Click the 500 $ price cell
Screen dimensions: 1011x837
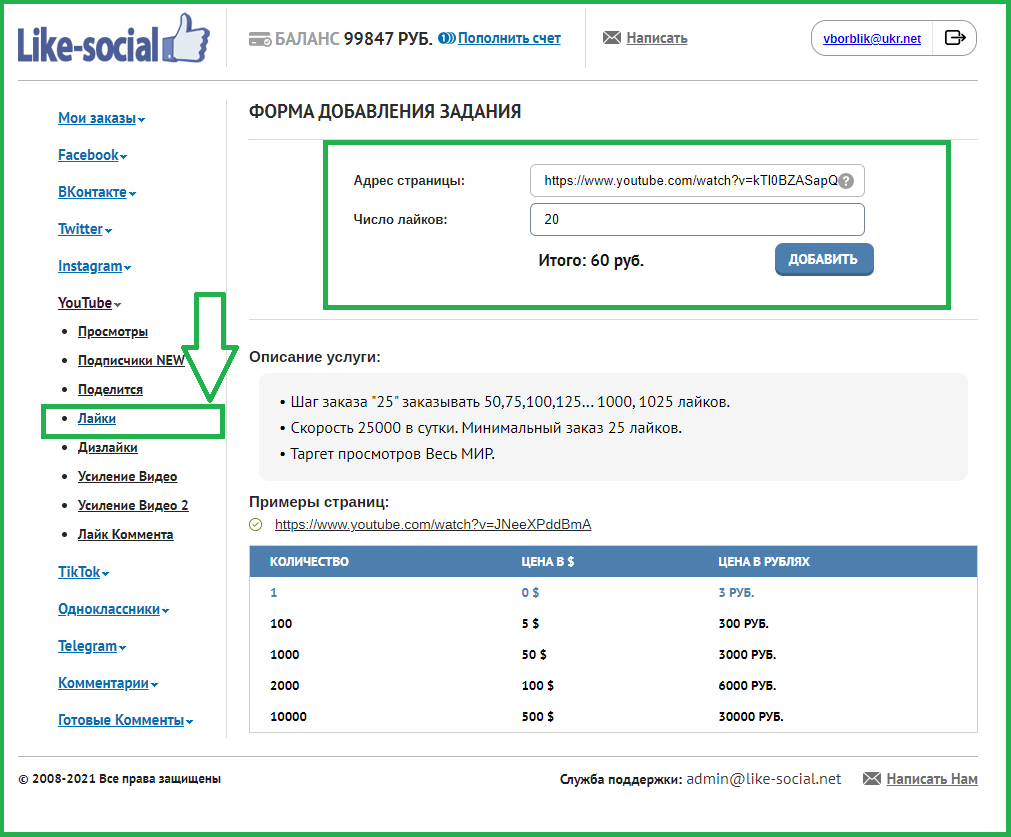coord(538,716)
